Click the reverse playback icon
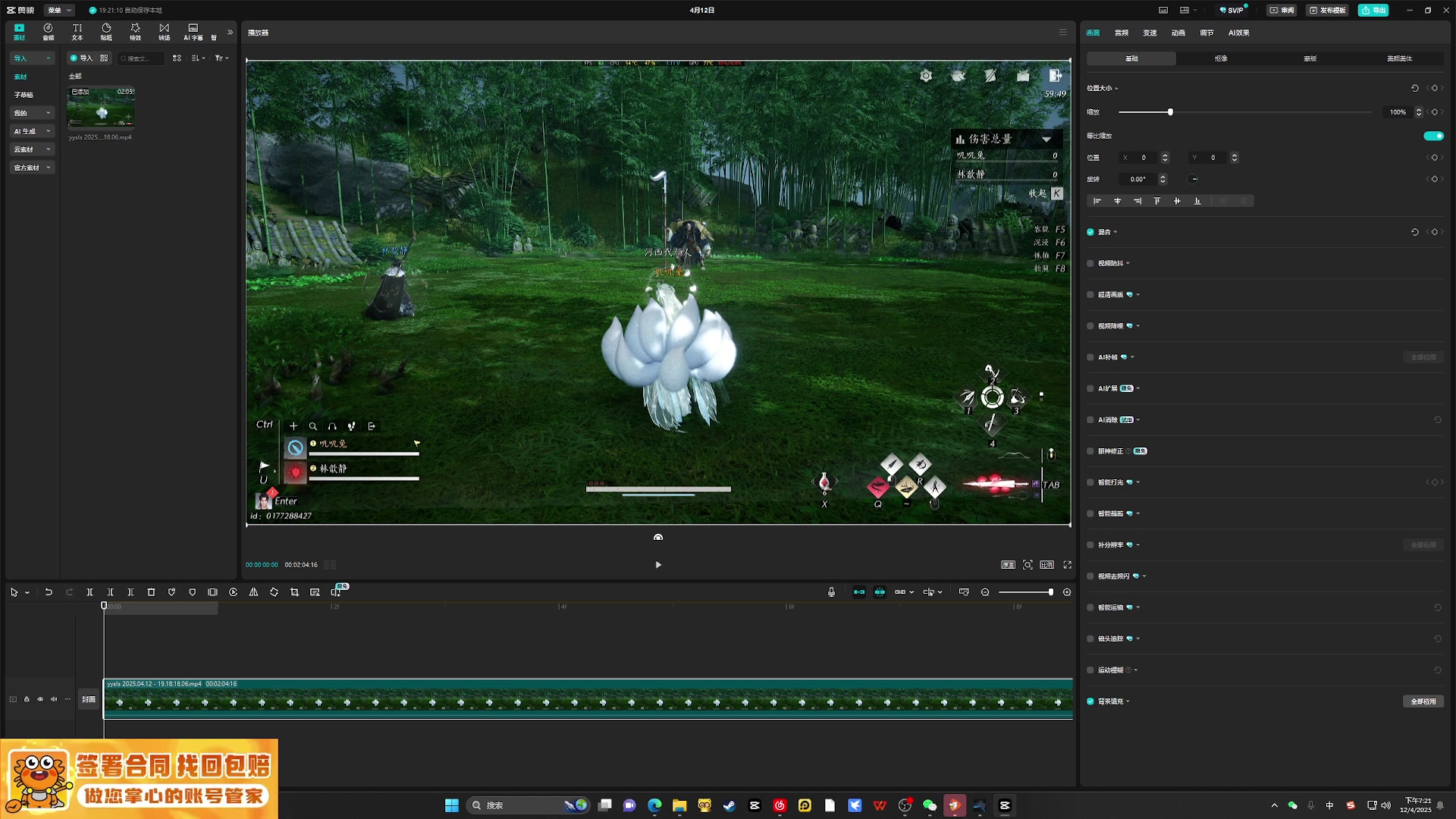The image size is (1456, 819). point(233,592)
